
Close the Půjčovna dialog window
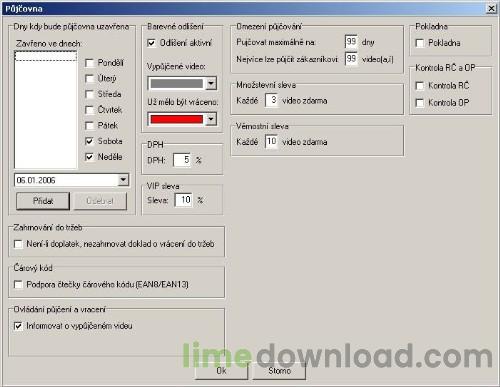click(x=491, y=8)
